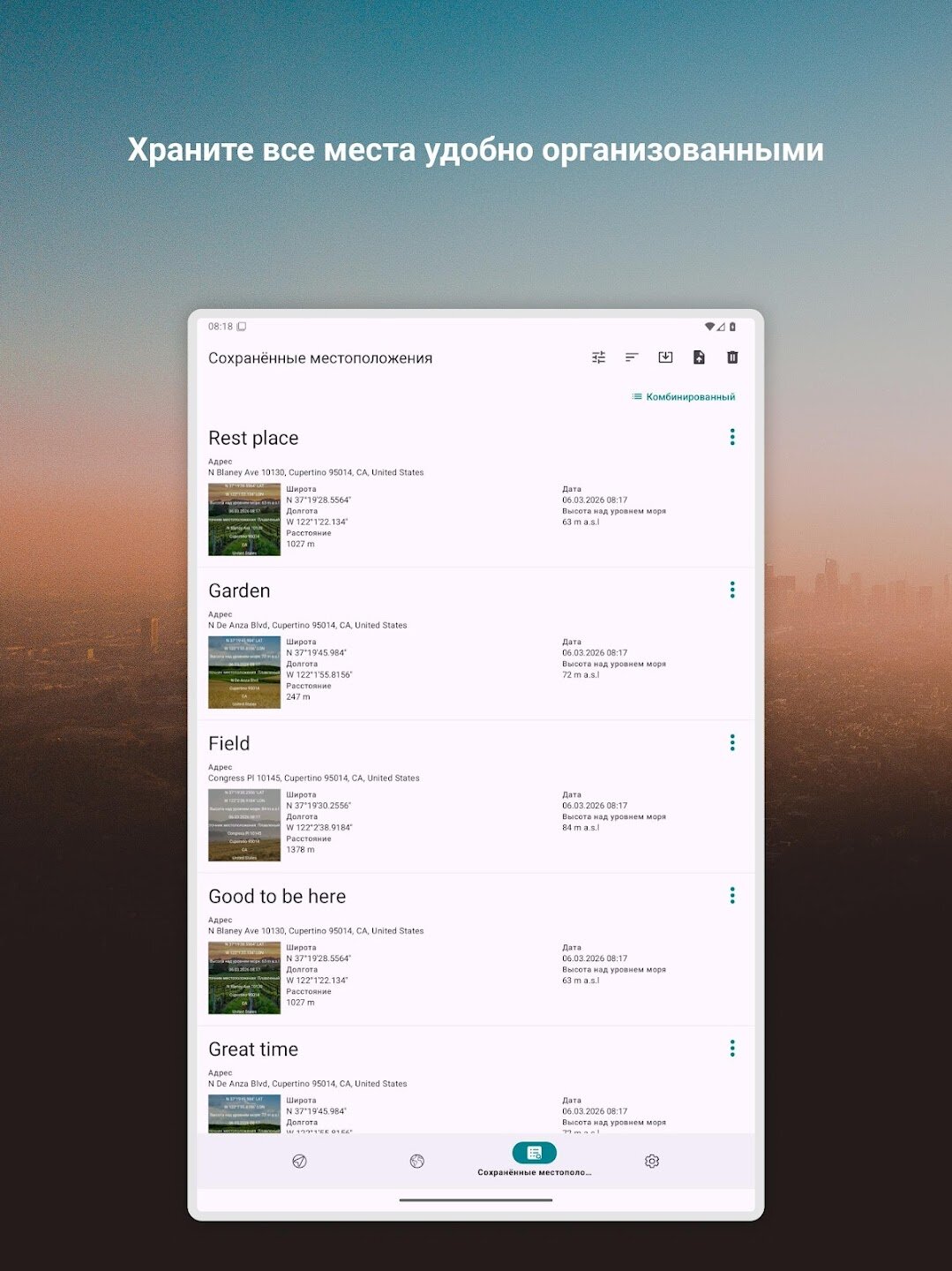This screenshot has width=952, height=1271.
Task: Open the three-dot menu for Rest place
Action: pyautogui.click(x=732, y=437)
